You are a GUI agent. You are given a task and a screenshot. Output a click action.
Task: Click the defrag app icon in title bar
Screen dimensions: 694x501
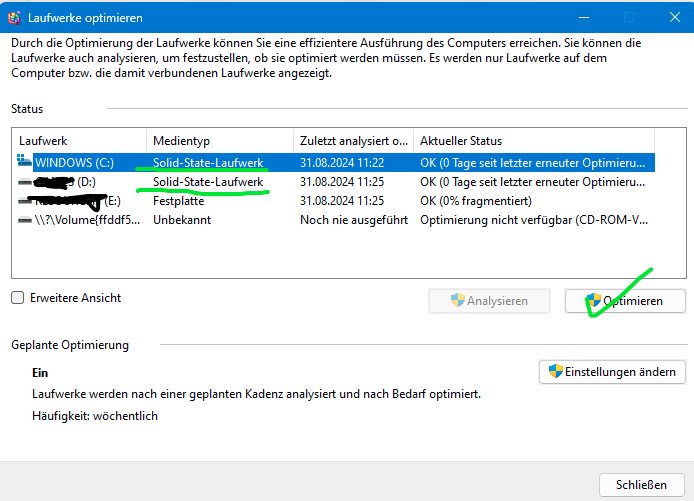(x=14, y=18)
